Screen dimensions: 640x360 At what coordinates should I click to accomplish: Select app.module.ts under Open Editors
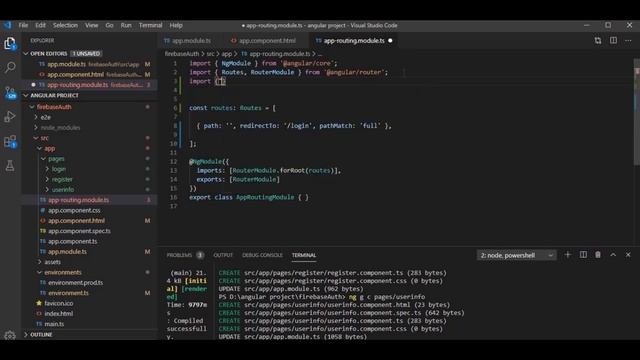[x=89, y=64]
